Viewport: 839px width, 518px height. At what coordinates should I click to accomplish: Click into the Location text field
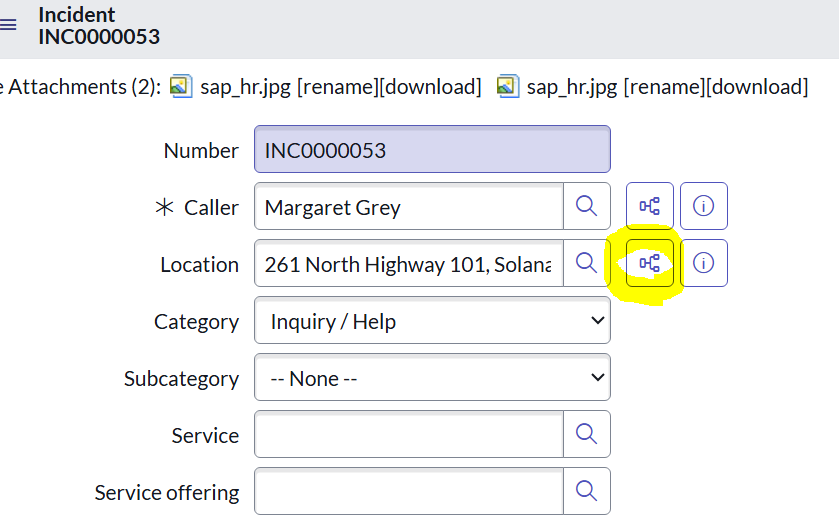pos(409,263)
